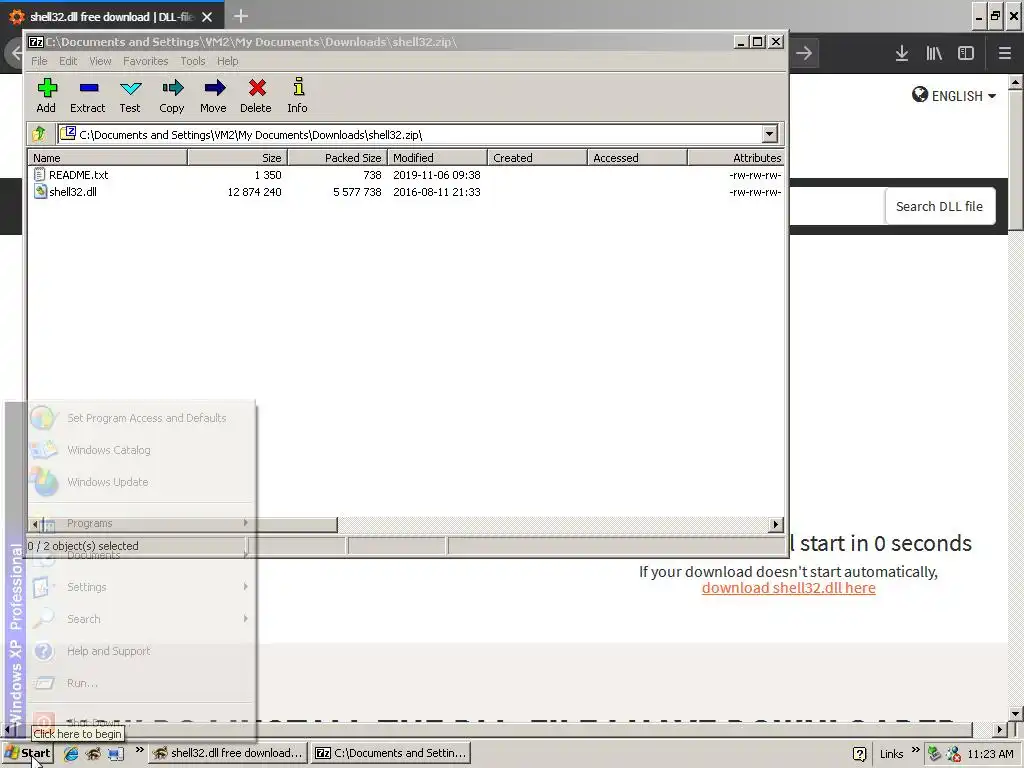Click the Windows Start button
The width and height of the screenshot is (1024, 768).
(27, 753)
